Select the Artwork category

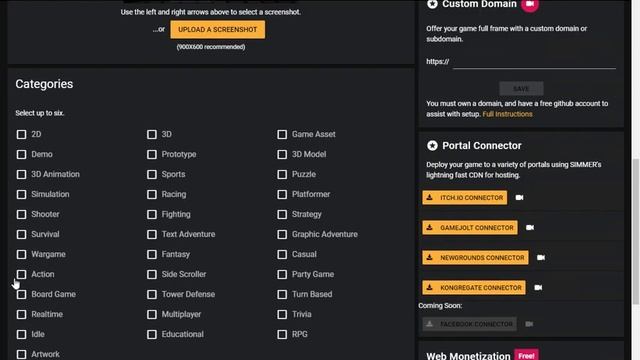coord(21,354)
